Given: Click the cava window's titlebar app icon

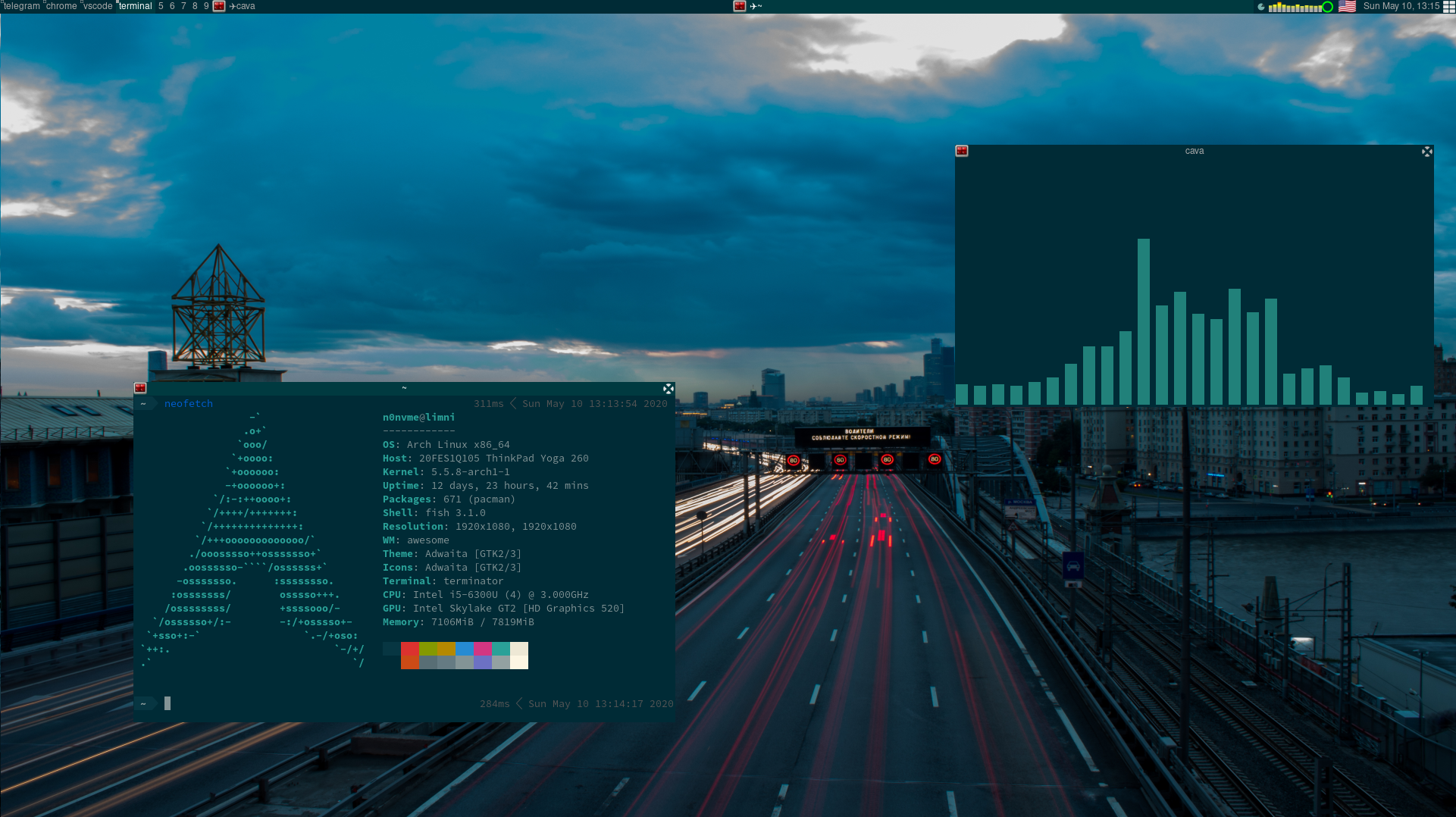Looking at the screenshot, I should [x=962, y=151].
